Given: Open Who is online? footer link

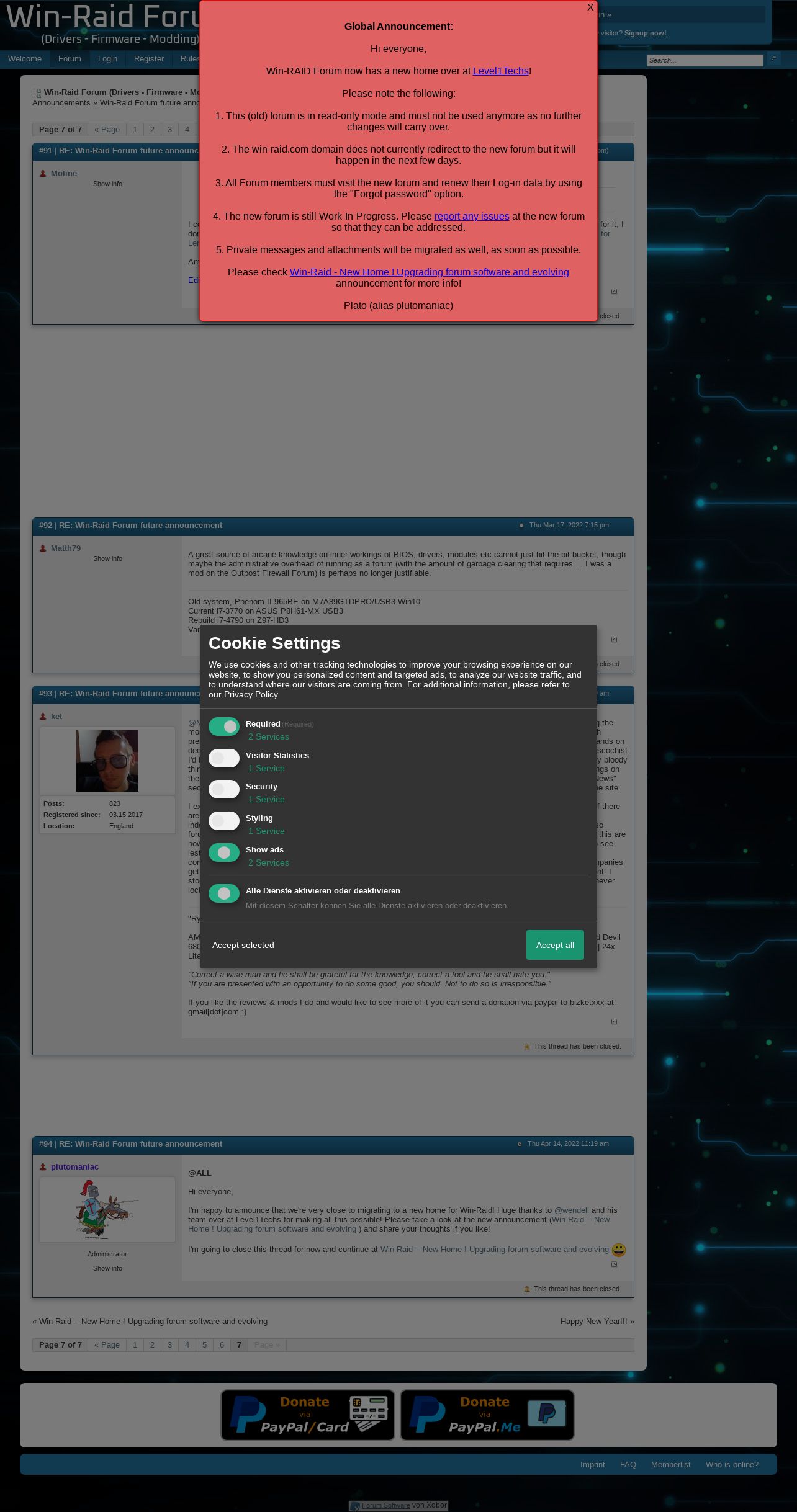Looking at the screenshot, I should click(732, 1464).
